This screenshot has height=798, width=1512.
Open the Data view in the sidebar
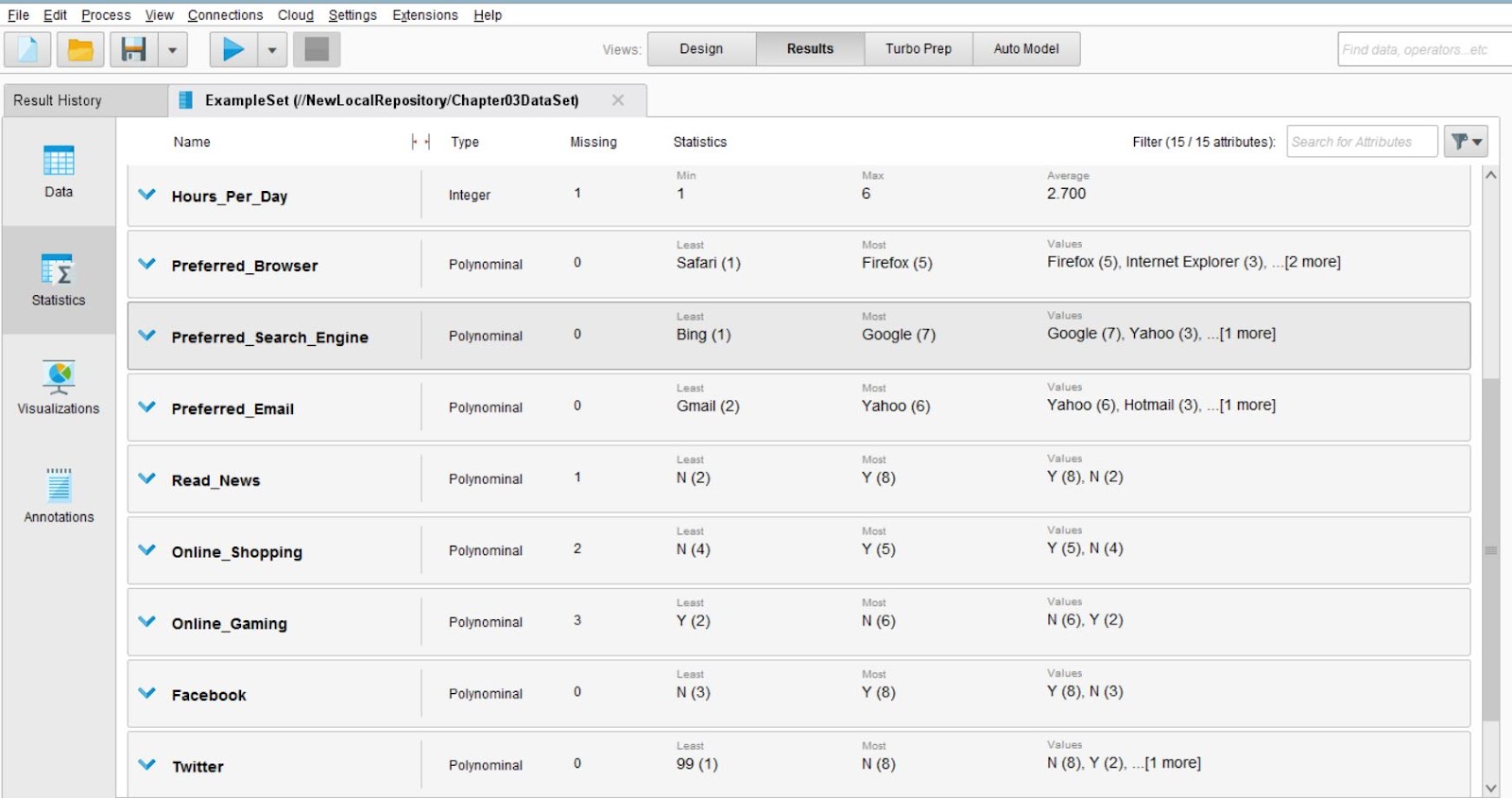(59, 171)
